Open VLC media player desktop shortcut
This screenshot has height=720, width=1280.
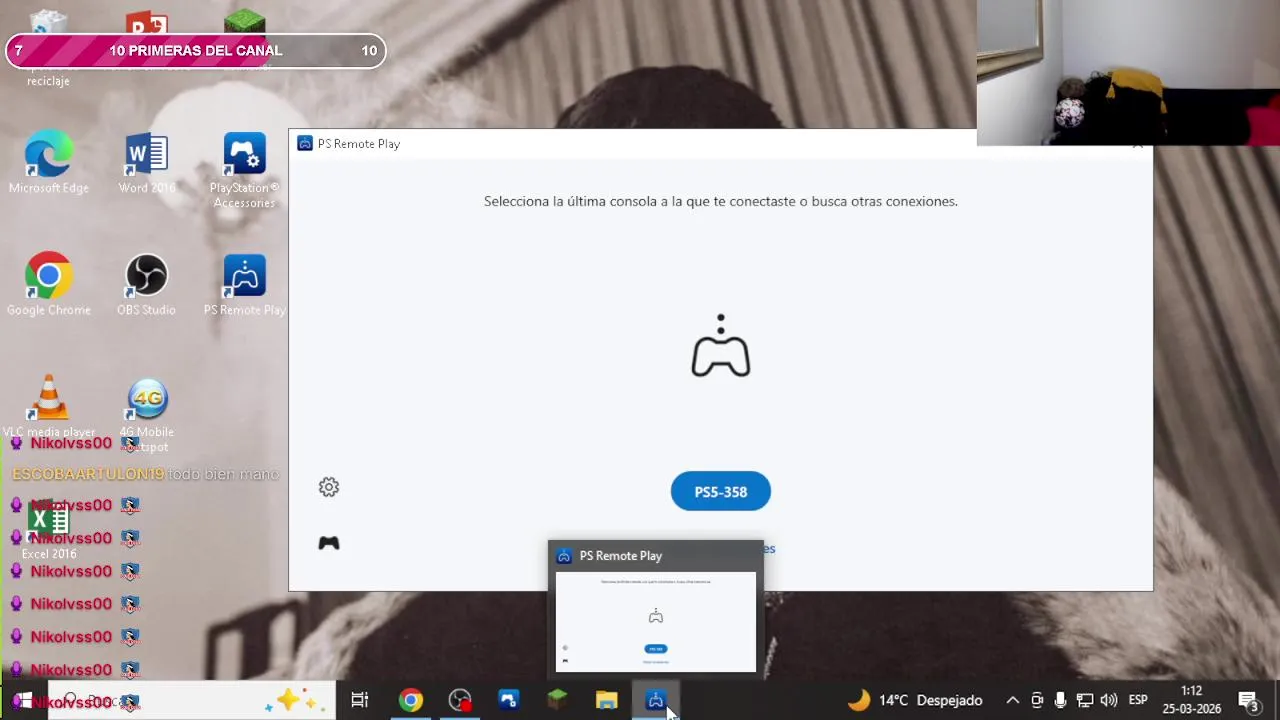(x=48, y=408)
